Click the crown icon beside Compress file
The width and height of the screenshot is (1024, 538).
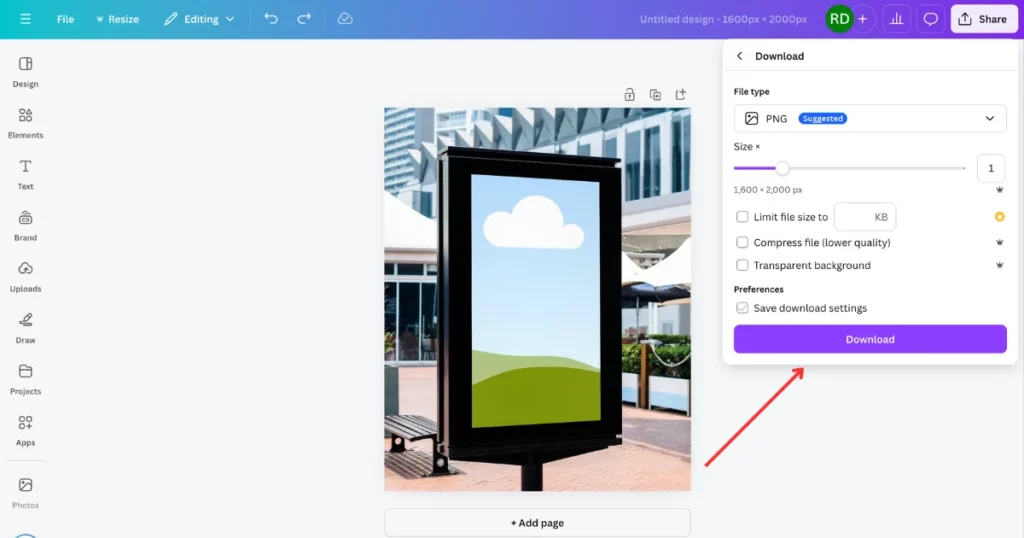coord(999,242)
